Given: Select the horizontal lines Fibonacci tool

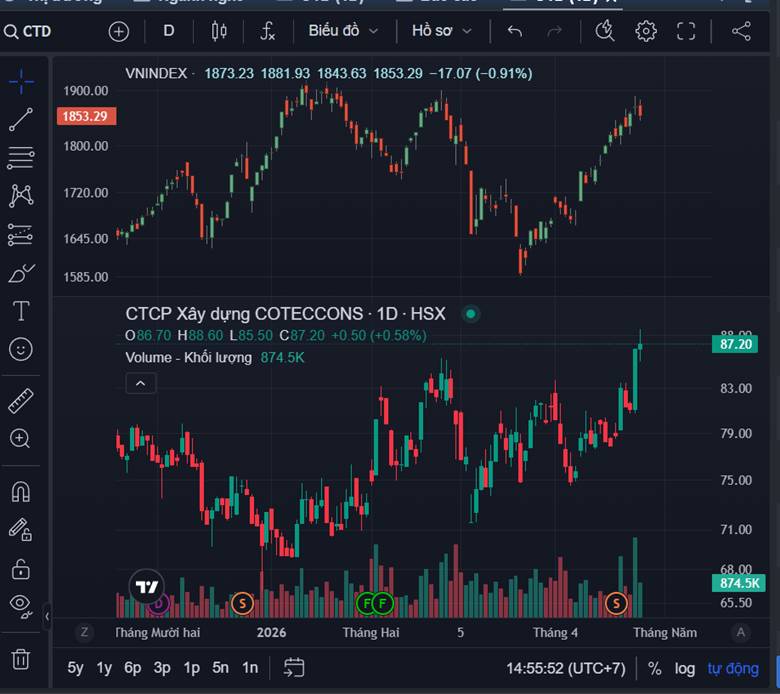Looking at the screenshot, I should [x=21, y=158].
